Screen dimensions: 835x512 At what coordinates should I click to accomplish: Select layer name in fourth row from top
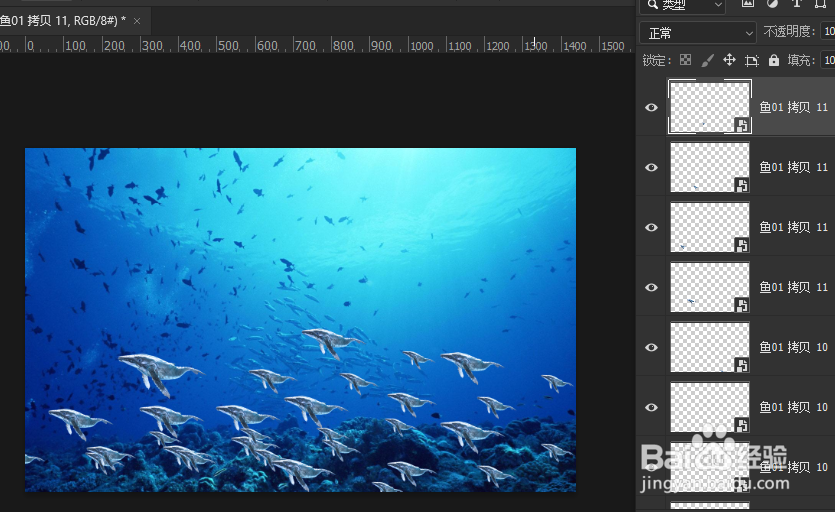click(x=793, y=287)
